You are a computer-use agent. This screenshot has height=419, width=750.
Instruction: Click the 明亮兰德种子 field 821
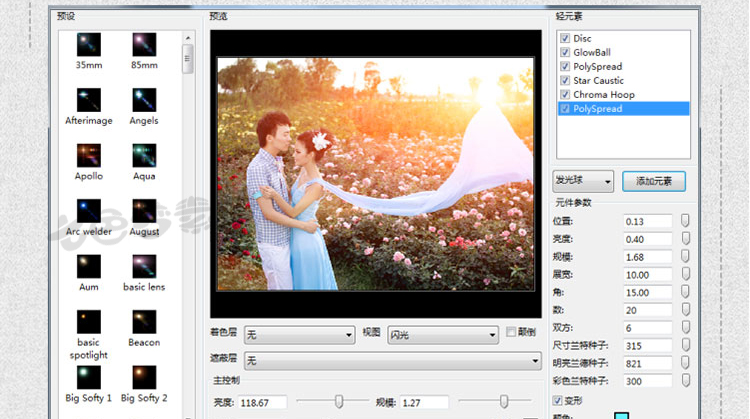(648, 364)
